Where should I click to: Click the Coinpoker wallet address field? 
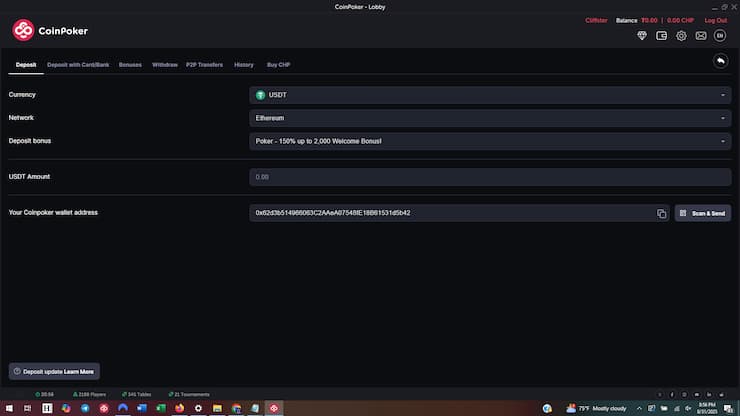[459, 213]
